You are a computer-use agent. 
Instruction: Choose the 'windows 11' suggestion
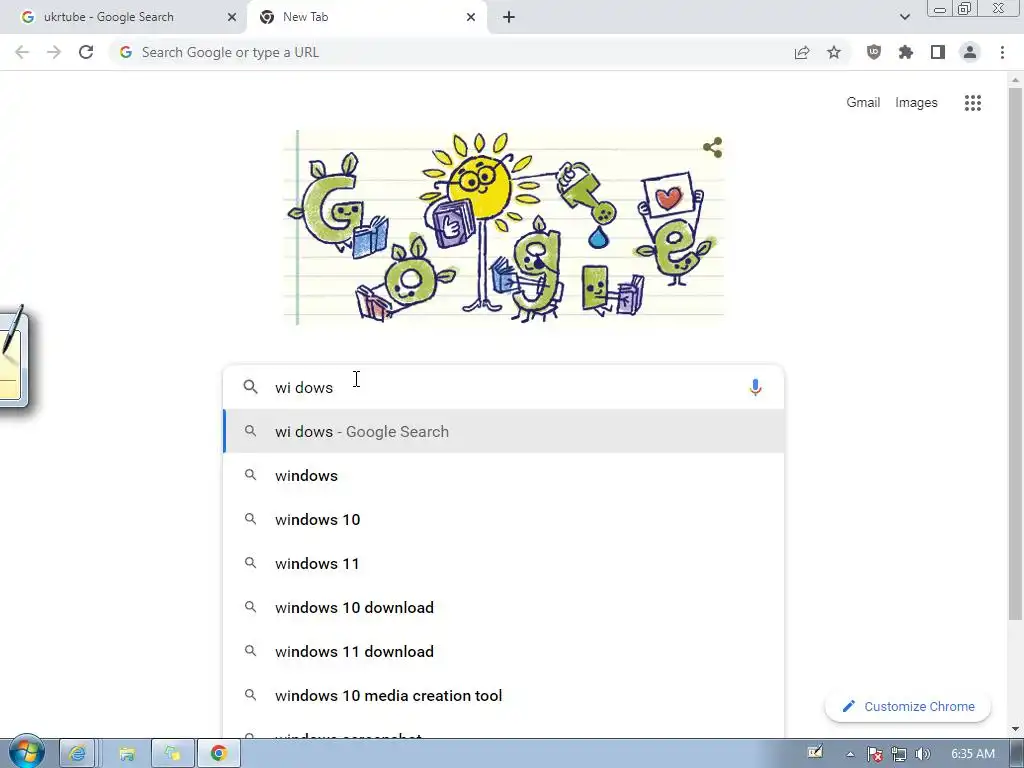[x=504, y=563]
